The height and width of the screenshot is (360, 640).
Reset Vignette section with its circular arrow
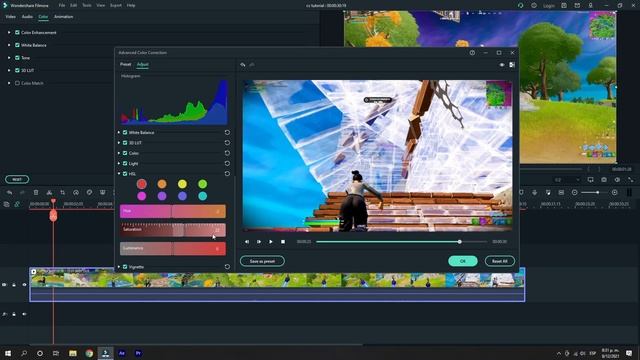227,267
